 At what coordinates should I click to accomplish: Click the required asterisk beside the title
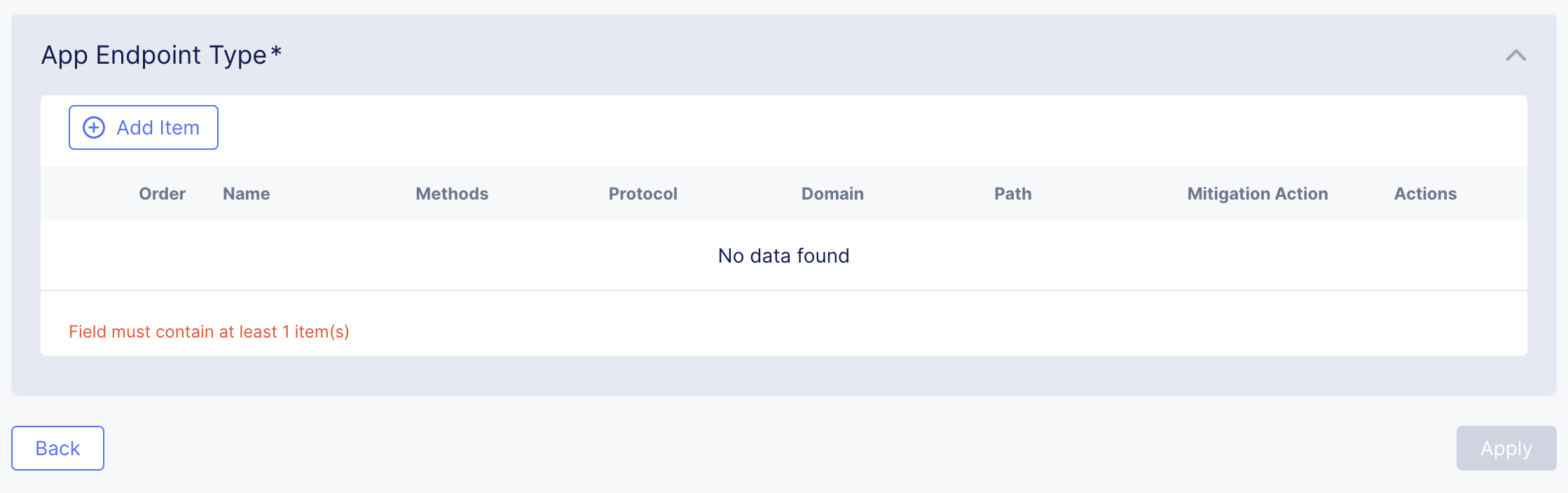pos(276,52)
